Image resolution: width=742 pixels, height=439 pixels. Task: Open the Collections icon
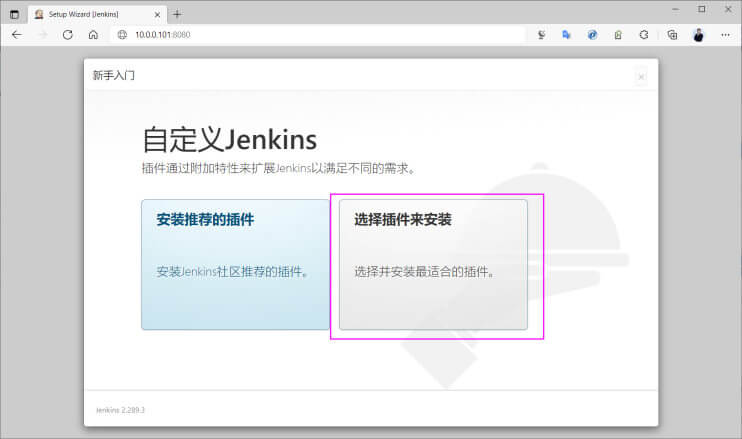[672, 35]
